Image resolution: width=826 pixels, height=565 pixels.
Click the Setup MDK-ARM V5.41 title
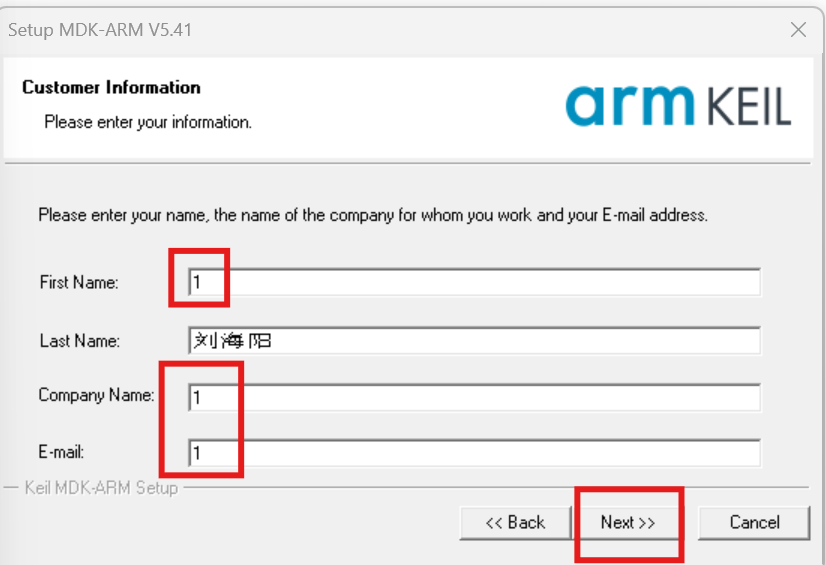[x=100, y=30]
